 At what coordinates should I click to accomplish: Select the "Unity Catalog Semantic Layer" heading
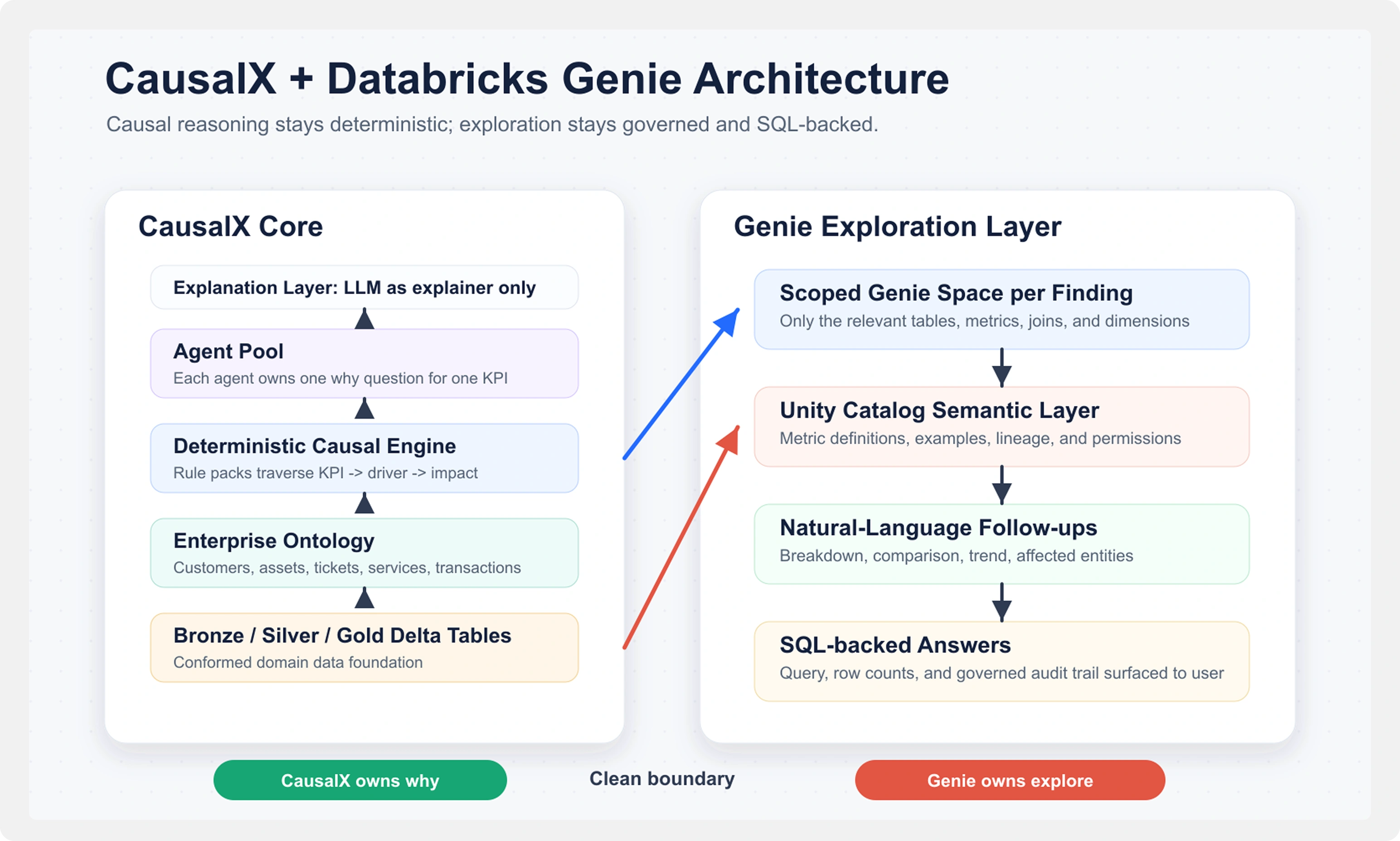(939, 410)
